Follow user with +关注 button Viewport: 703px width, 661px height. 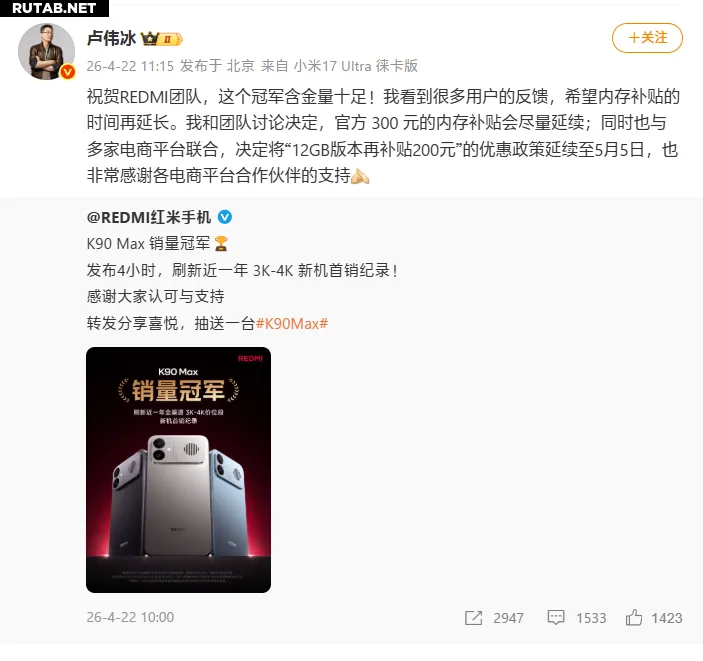[647, 38]
